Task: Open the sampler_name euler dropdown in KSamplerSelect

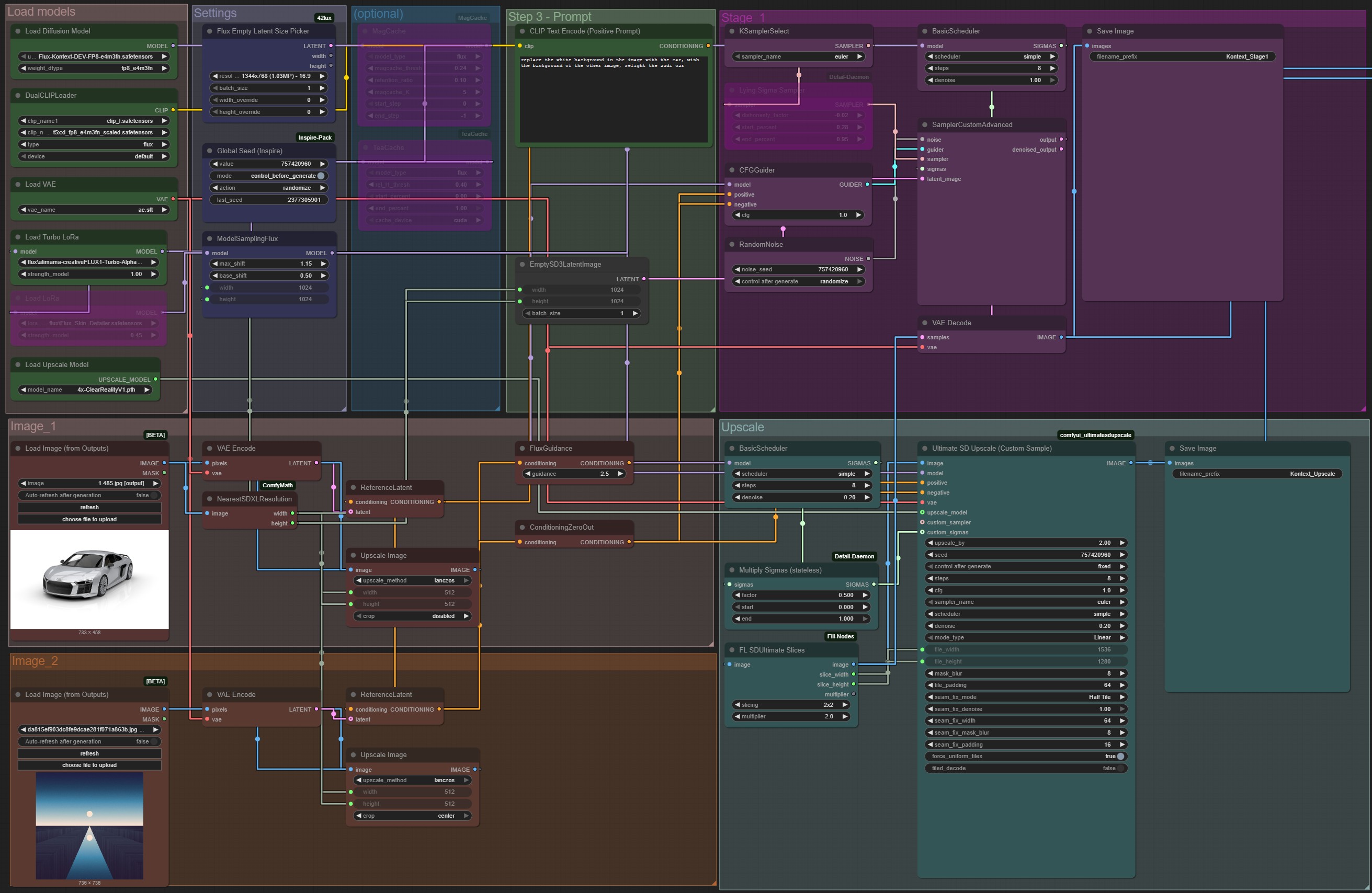Action: tap(798, 56)
